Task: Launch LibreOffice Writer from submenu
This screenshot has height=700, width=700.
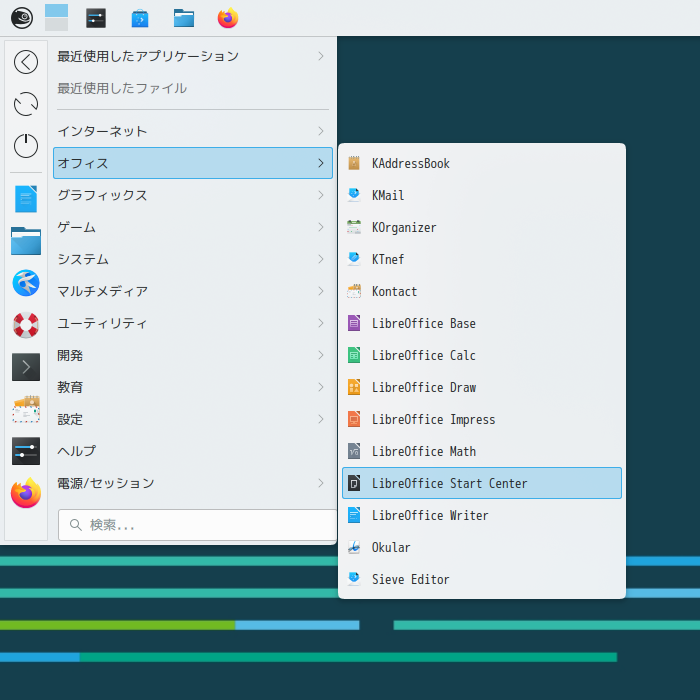Action: 482,515
